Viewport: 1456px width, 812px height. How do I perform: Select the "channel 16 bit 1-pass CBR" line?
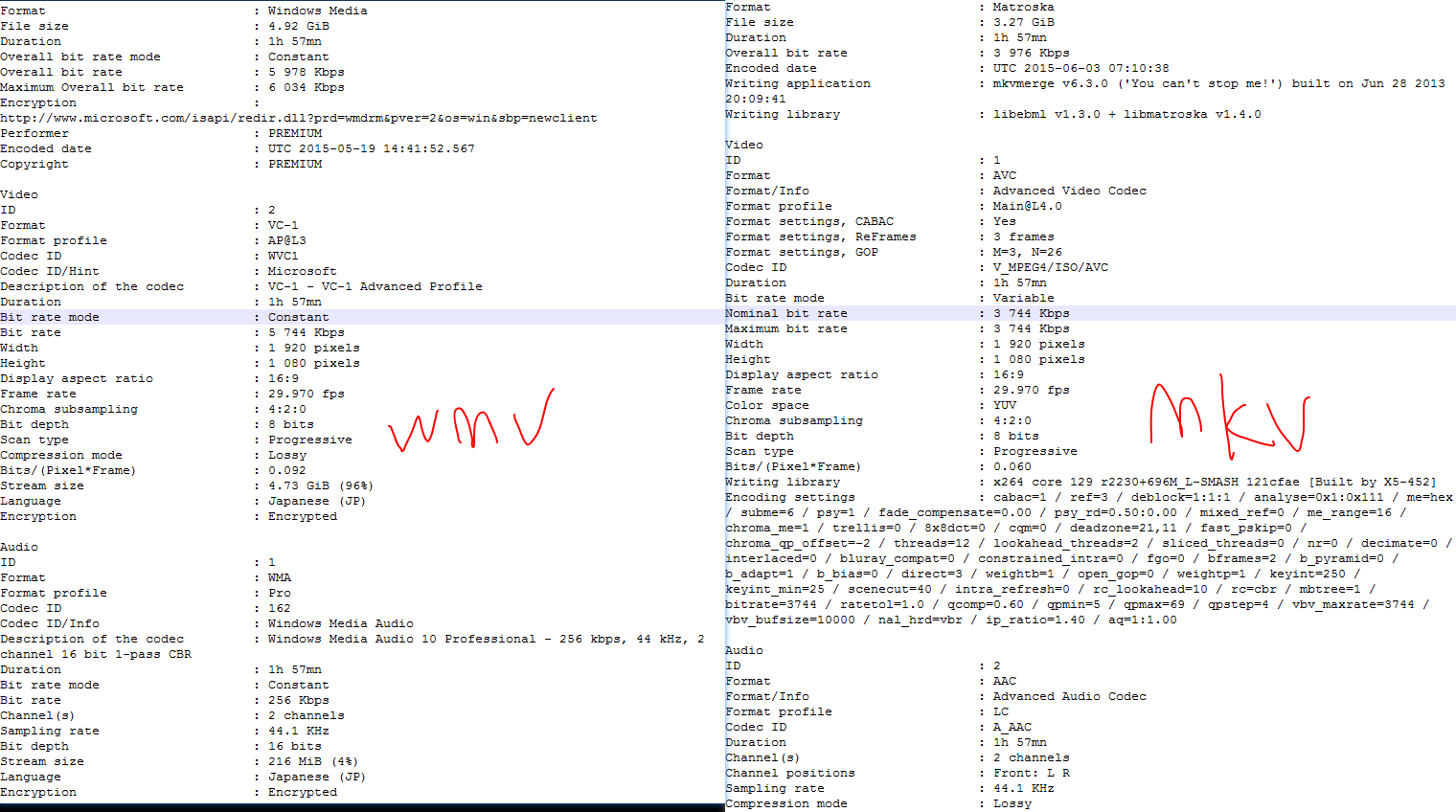96,654
